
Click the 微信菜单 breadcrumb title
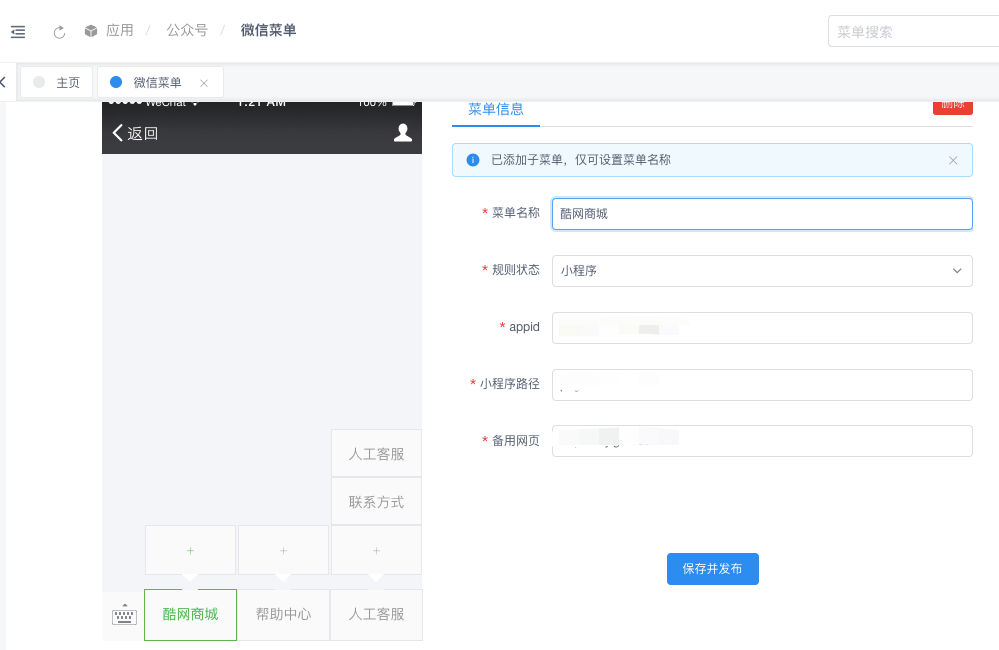pos(268,30)
